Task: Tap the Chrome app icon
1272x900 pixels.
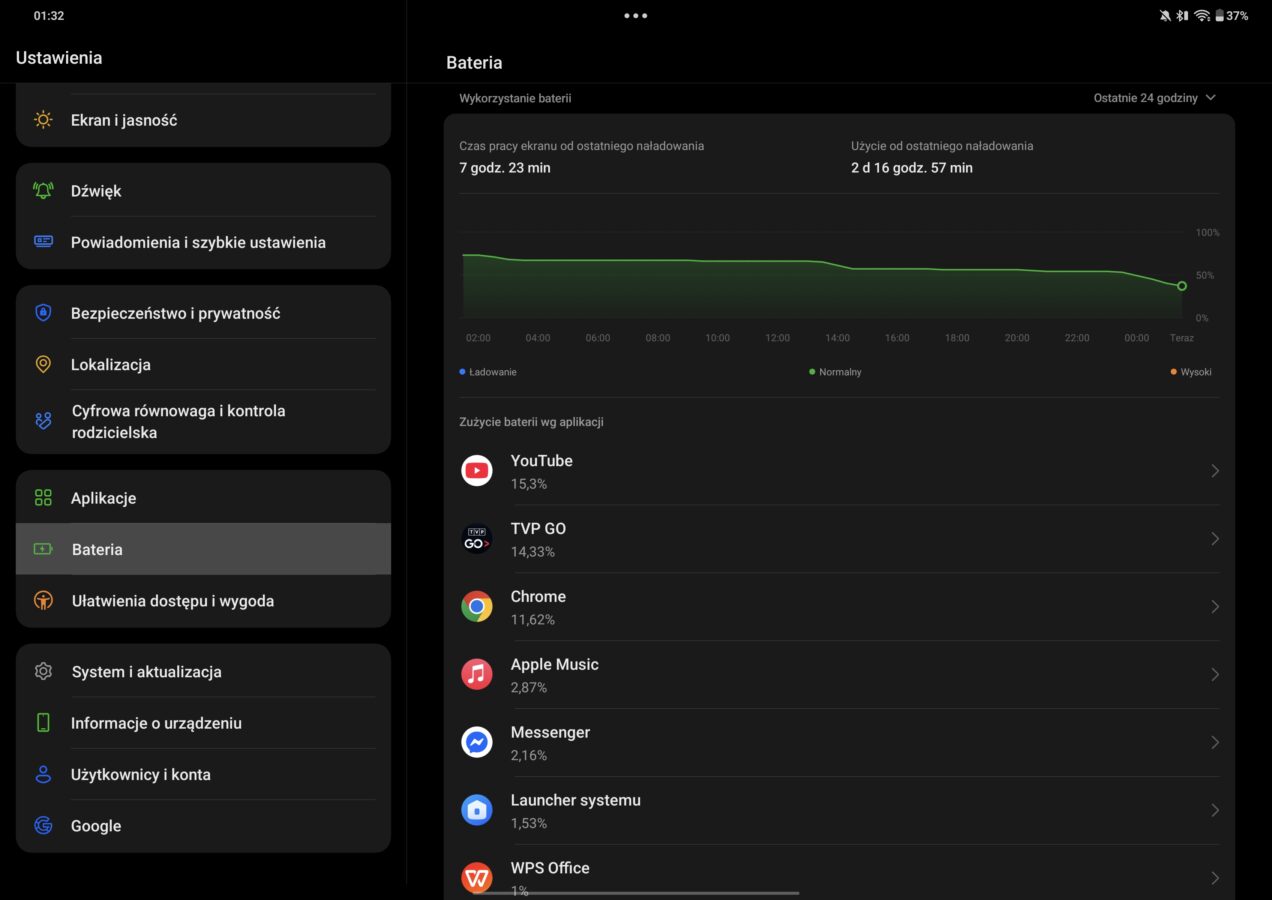Action: 477,606
